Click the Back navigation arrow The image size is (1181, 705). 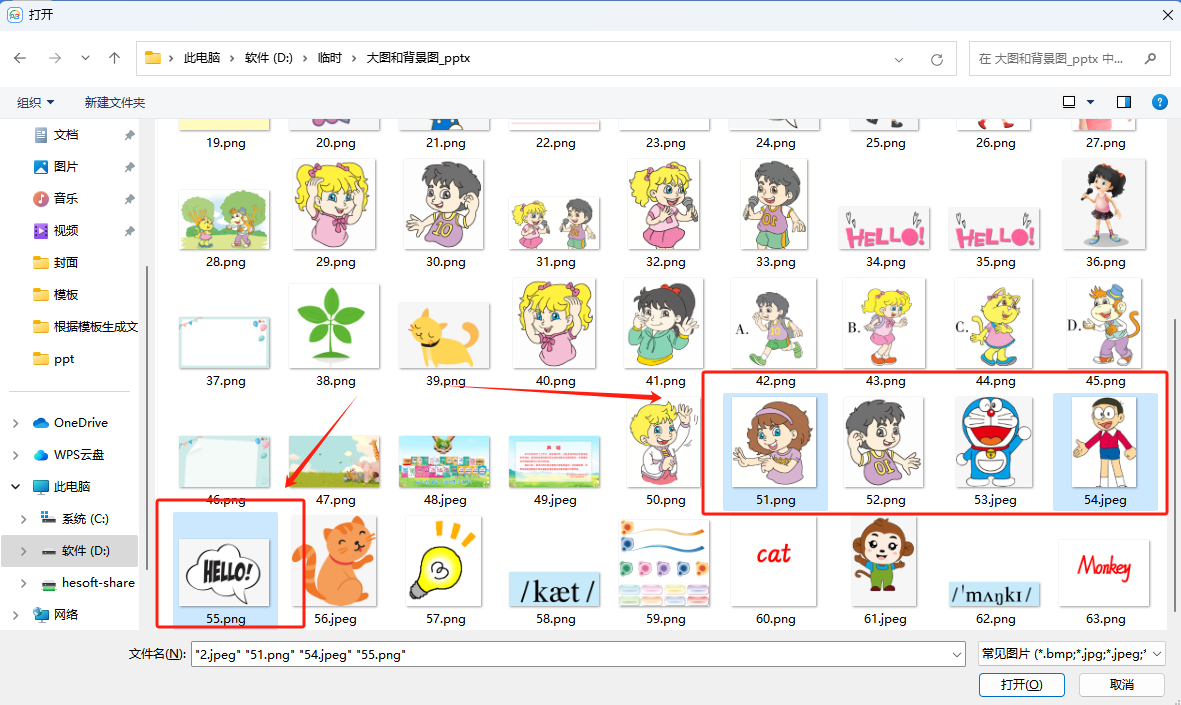coord(20,58)
